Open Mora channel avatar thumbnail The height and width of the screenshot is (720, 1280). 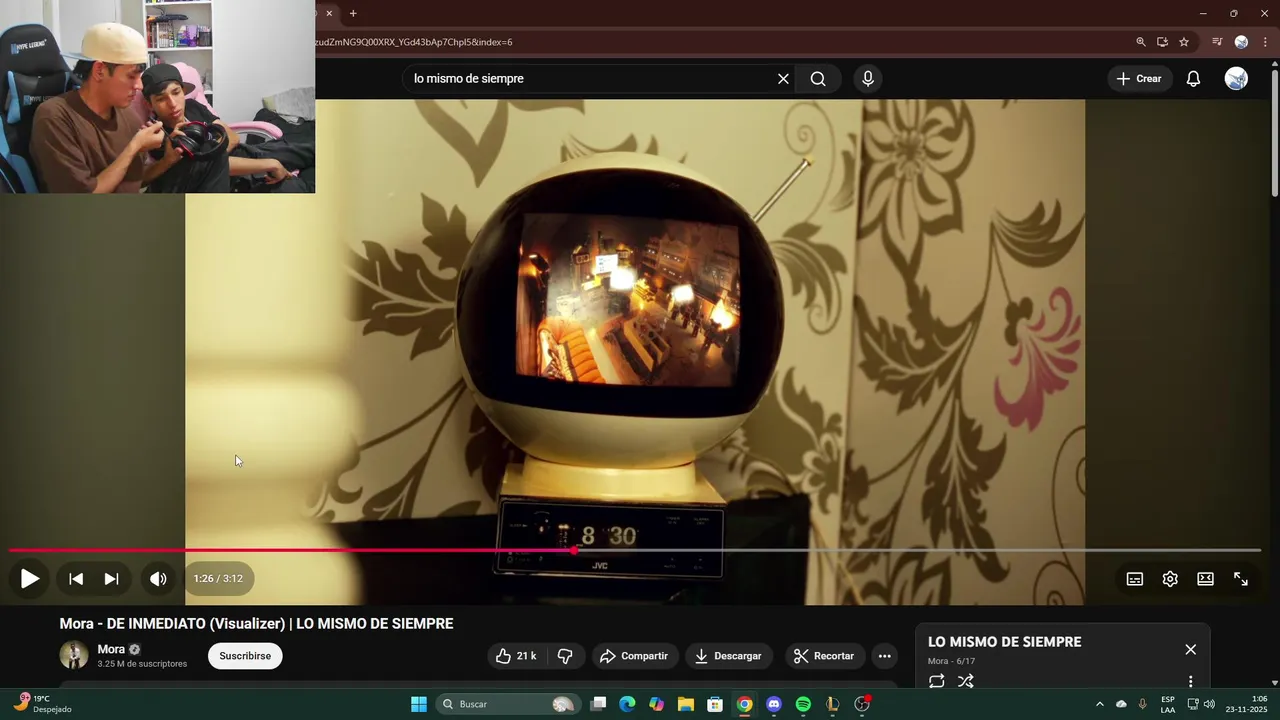coord(74,655)
